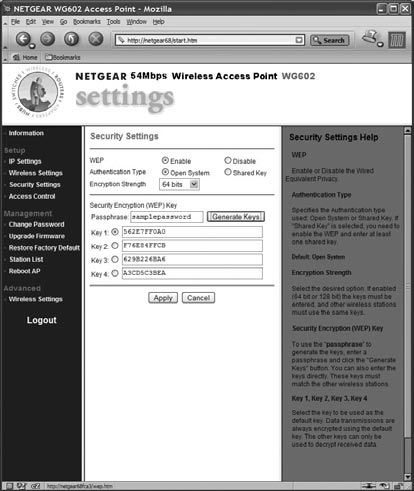Open Security Settings sidebar link
Image resolution: width=414 pixels, height=491 pixels.
click(x=35, y=185)
